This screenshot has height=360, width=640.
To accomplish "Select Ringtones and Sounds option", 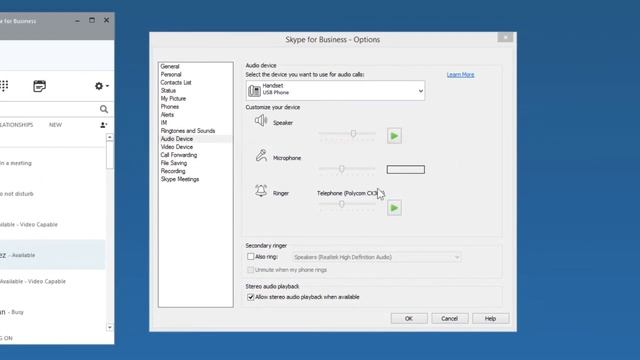I will (x=188, y=131).
